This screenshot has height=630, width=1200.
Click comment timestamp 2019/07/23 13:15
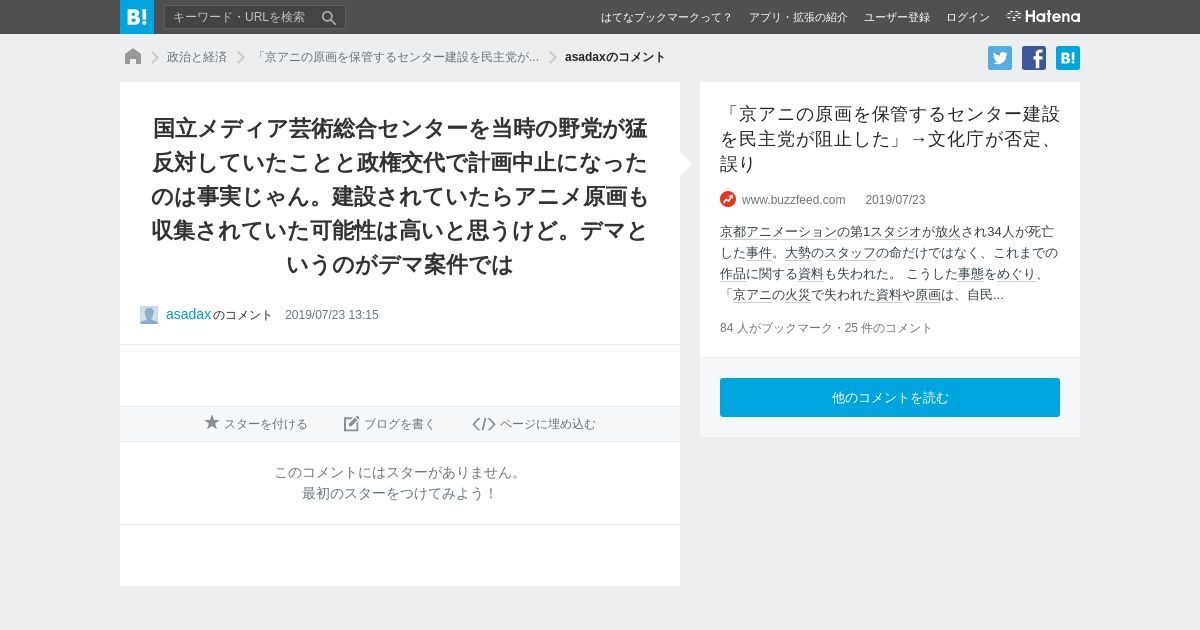pos(332,315)
